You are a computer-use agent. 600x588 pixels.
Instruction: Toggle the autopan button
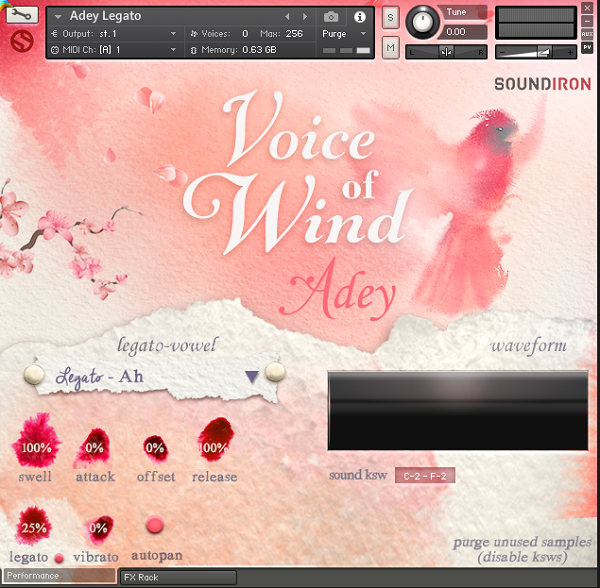click(155, 525)
